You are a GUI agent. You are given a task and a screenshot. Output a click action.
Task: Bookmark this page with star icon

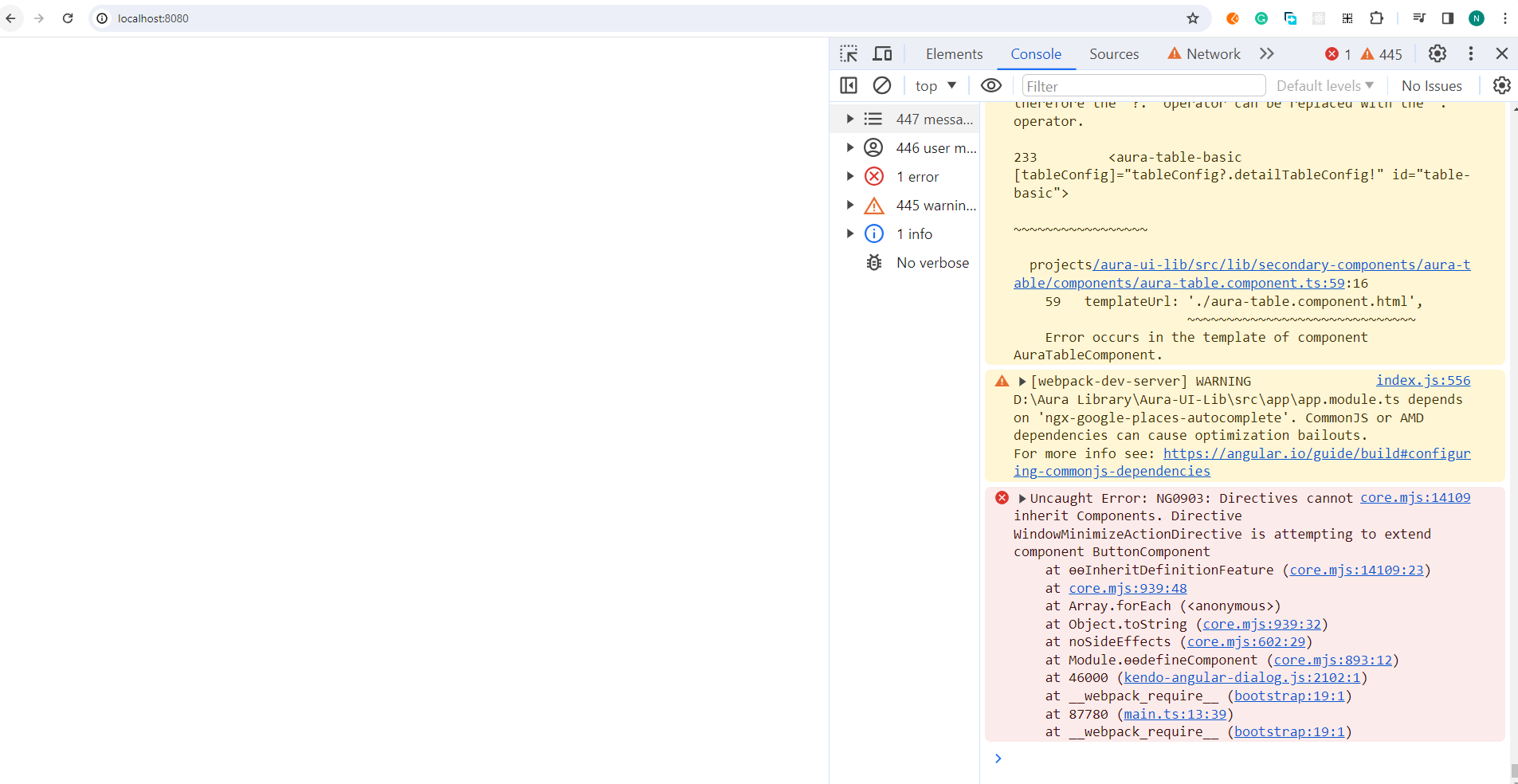(x=1192, y=18)
